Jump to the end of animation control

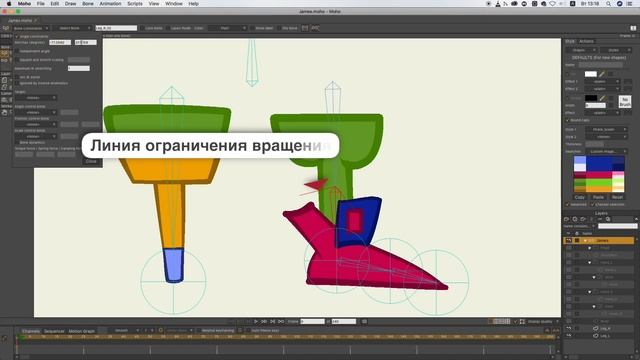281,322
